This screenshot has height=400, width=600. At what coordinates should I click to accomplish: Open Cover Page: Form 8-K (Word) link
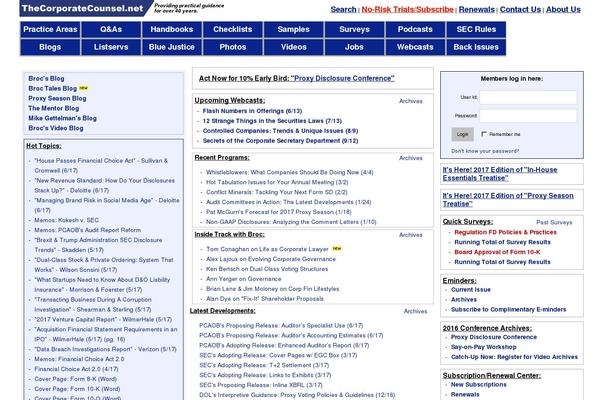click(75, 379)
